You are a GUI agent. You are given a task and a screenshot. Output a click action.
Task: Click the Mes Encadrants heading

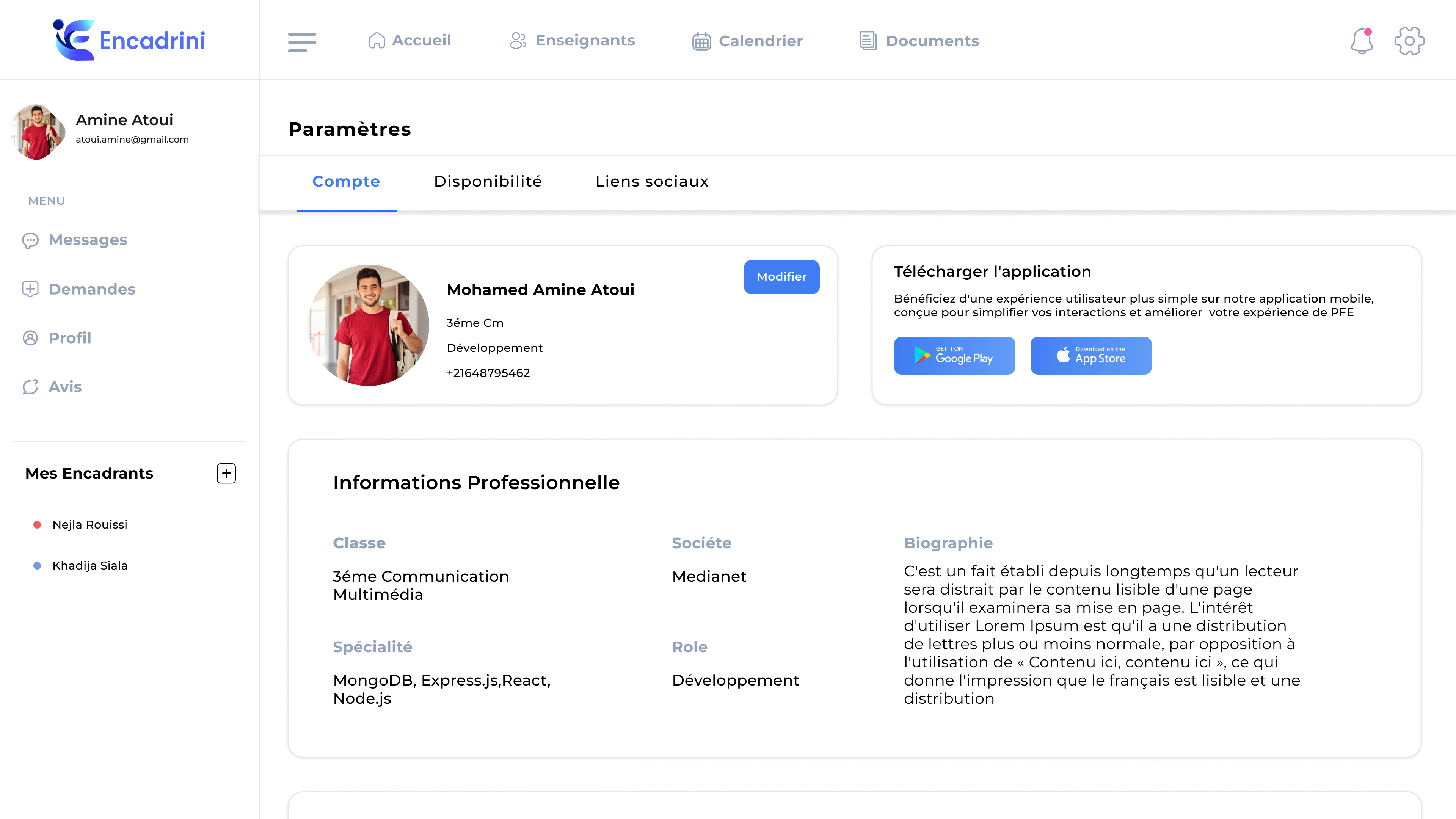pyautogui.click(x=89, y=474)
